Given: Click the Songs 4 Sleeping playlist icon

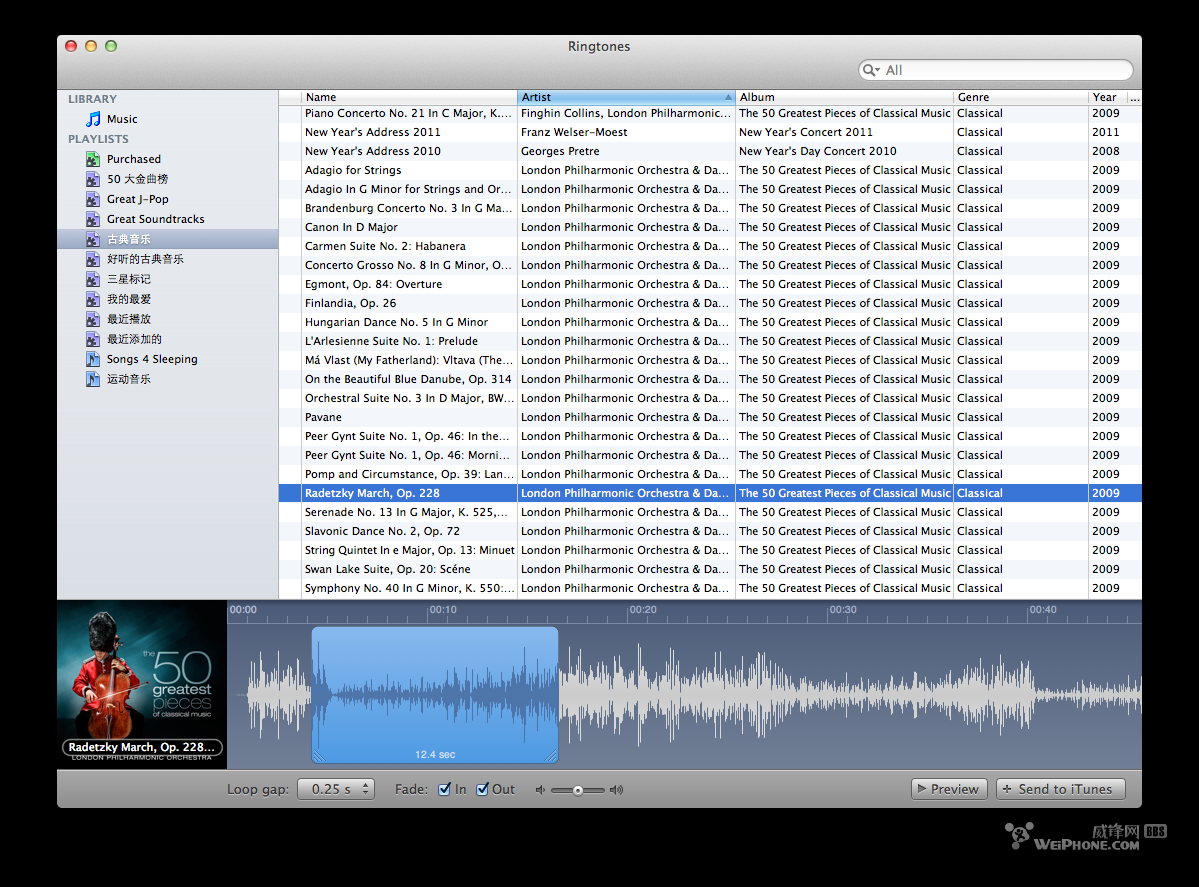Looking at the screenshot, I should tap(93, 359).
